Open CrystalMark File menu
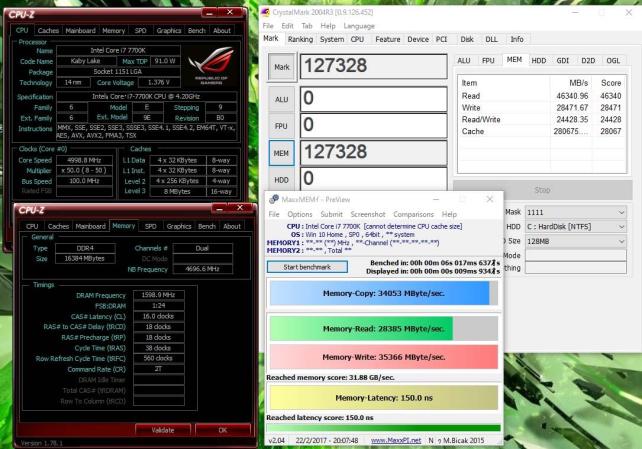642x449 pixels. click(268, 26)
